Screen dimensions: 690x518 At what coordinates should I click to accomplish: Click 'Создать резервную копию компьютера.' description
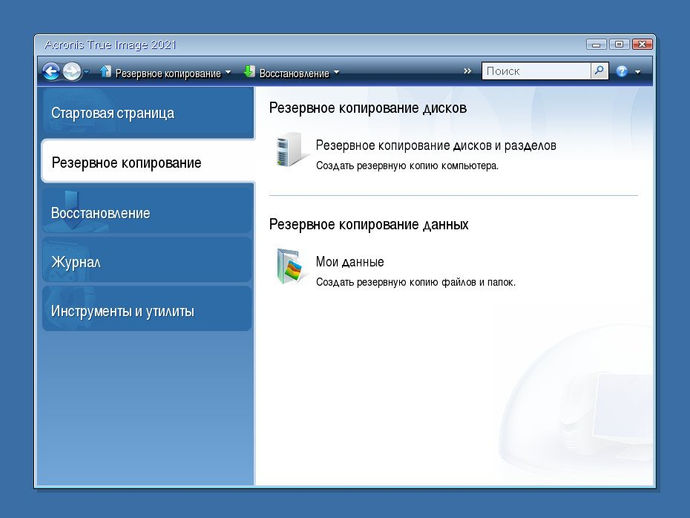click(407, 166)
